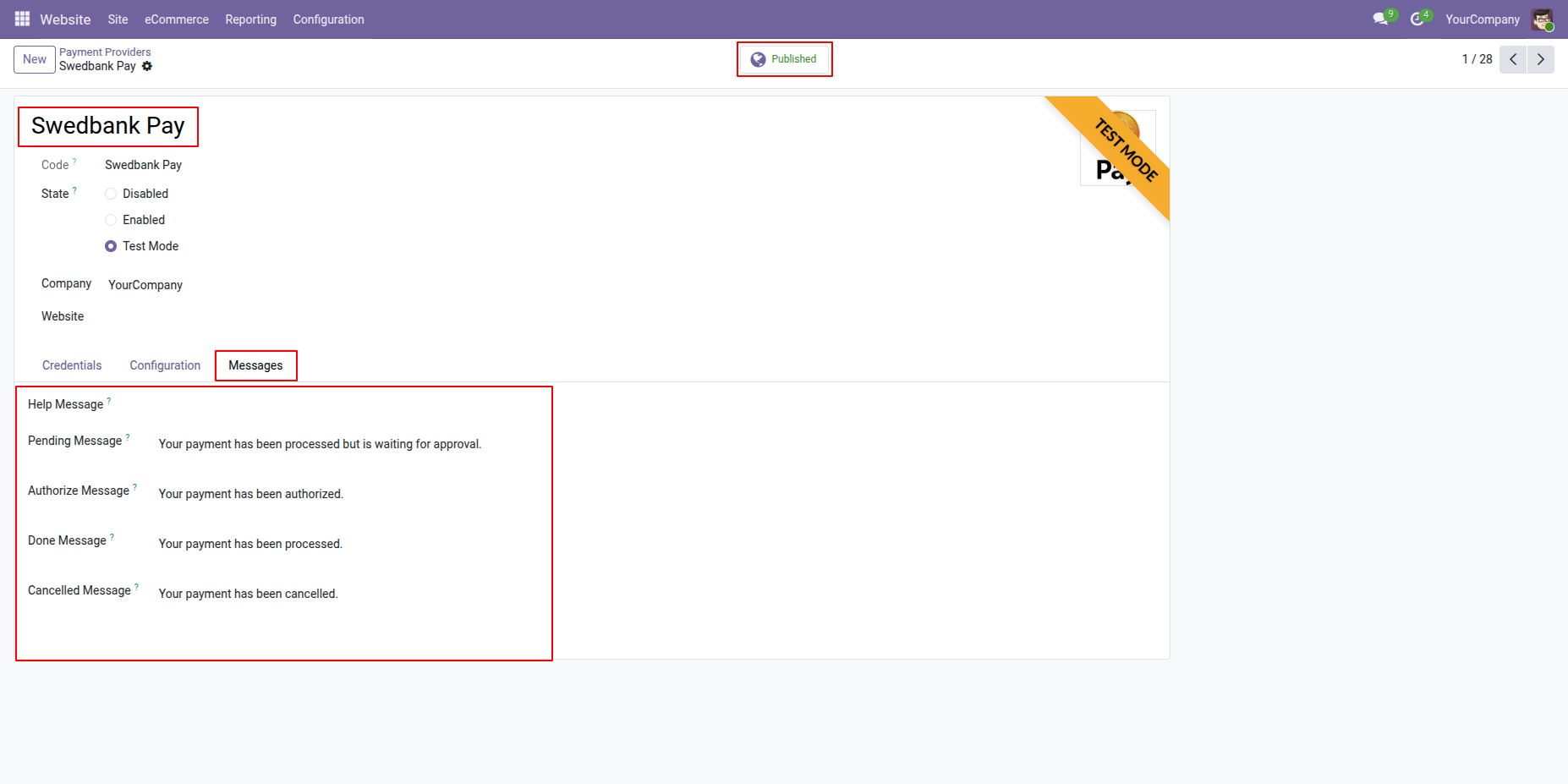Click the Help Message empty field
Screen dimensions: 1568x784
click(x=350, y=405)
